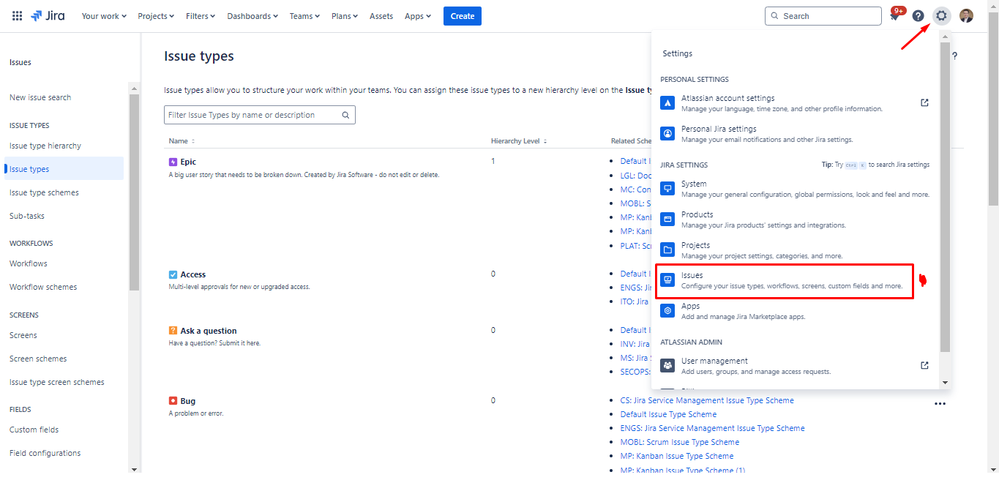Click the top Search field

(x=823, y=16)
